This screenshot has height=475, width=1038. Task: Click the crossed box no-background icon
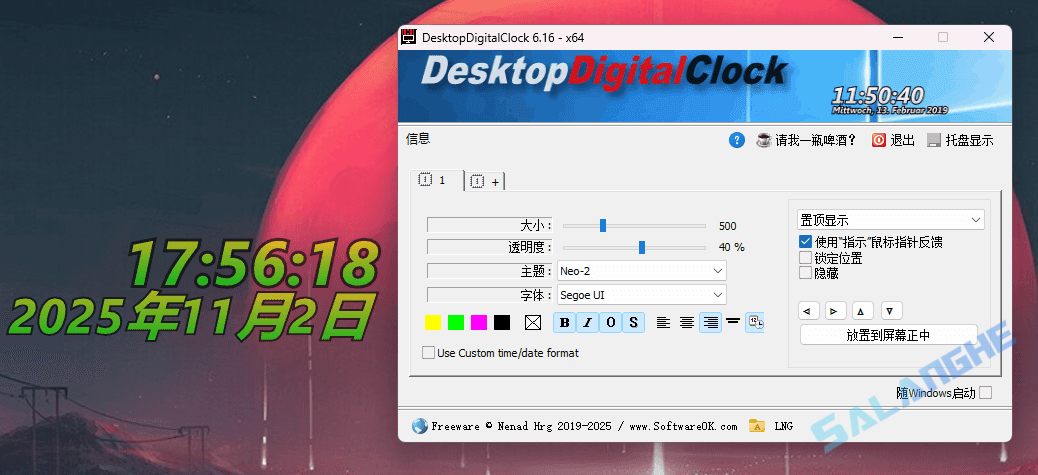point(533,322)
